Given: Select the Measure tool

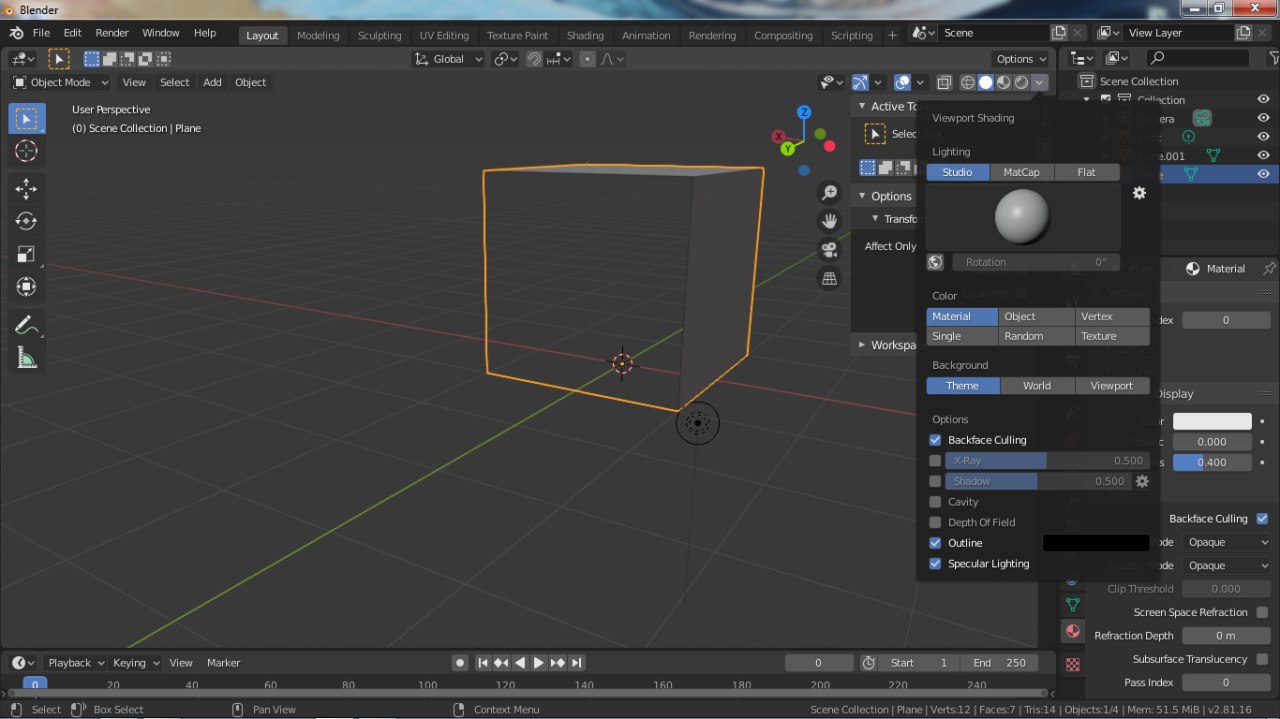Looking at the screenshot, I should point(27,358).
